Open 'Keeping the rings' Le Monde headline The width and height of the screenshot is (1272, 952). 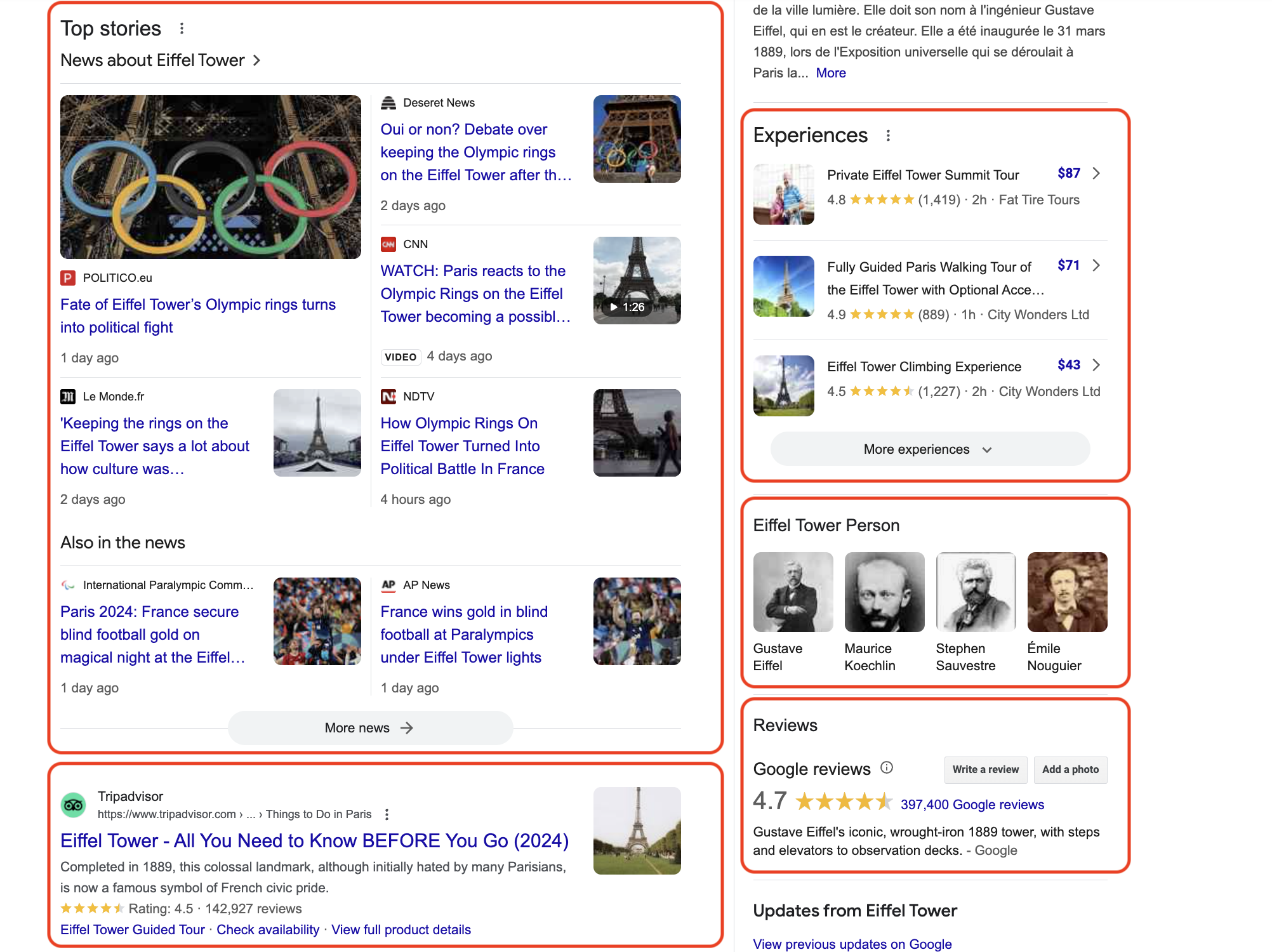point(155,446)
